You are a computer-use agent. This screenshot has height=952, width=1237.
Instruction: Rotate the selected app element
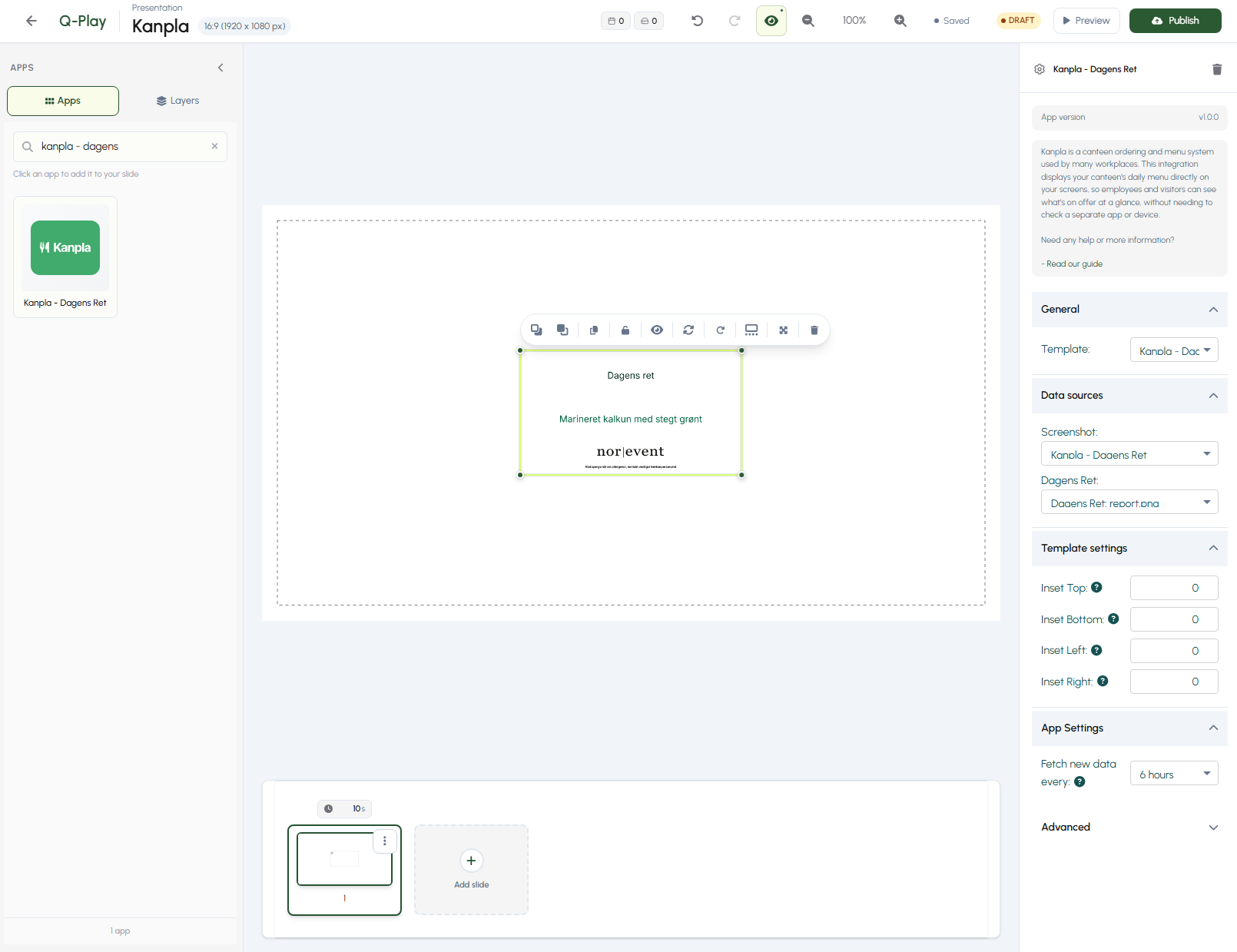pyautogui.click(x=720, y=330)
